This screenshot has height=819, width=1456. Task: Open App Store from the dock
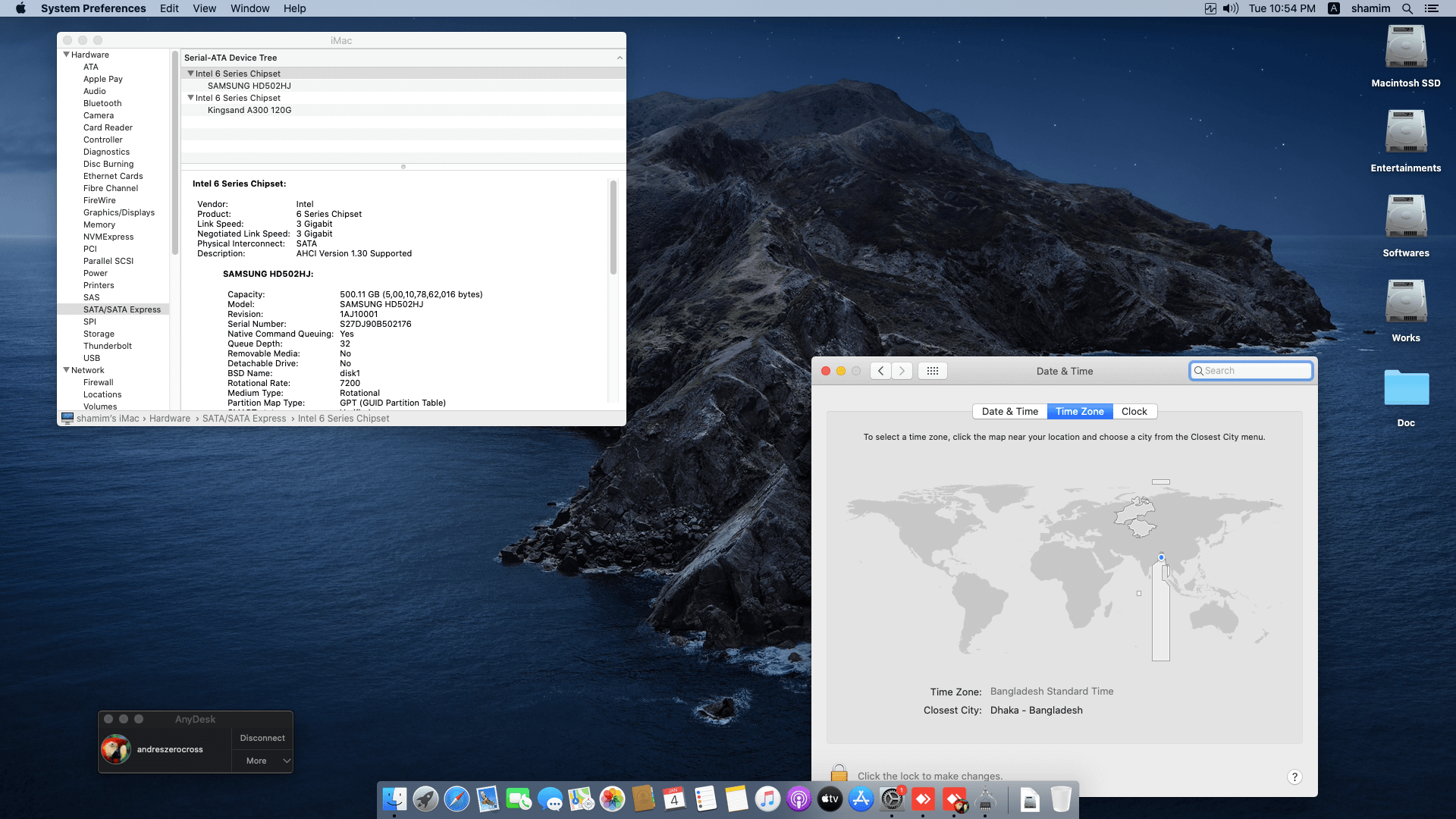861,799
